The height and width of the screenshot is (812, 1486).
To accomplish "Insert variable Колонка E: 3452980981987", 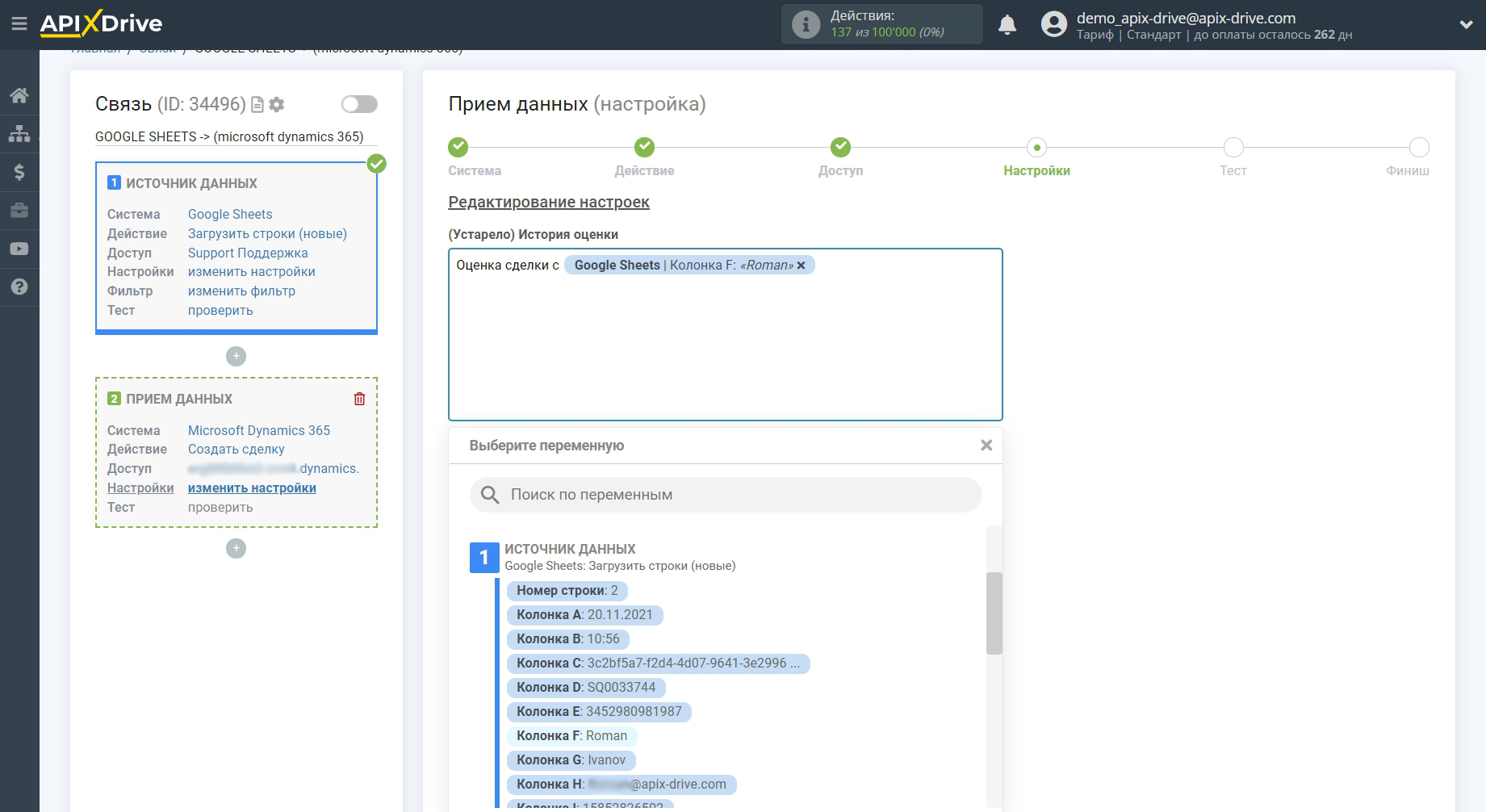I will [x=599, y=712].
